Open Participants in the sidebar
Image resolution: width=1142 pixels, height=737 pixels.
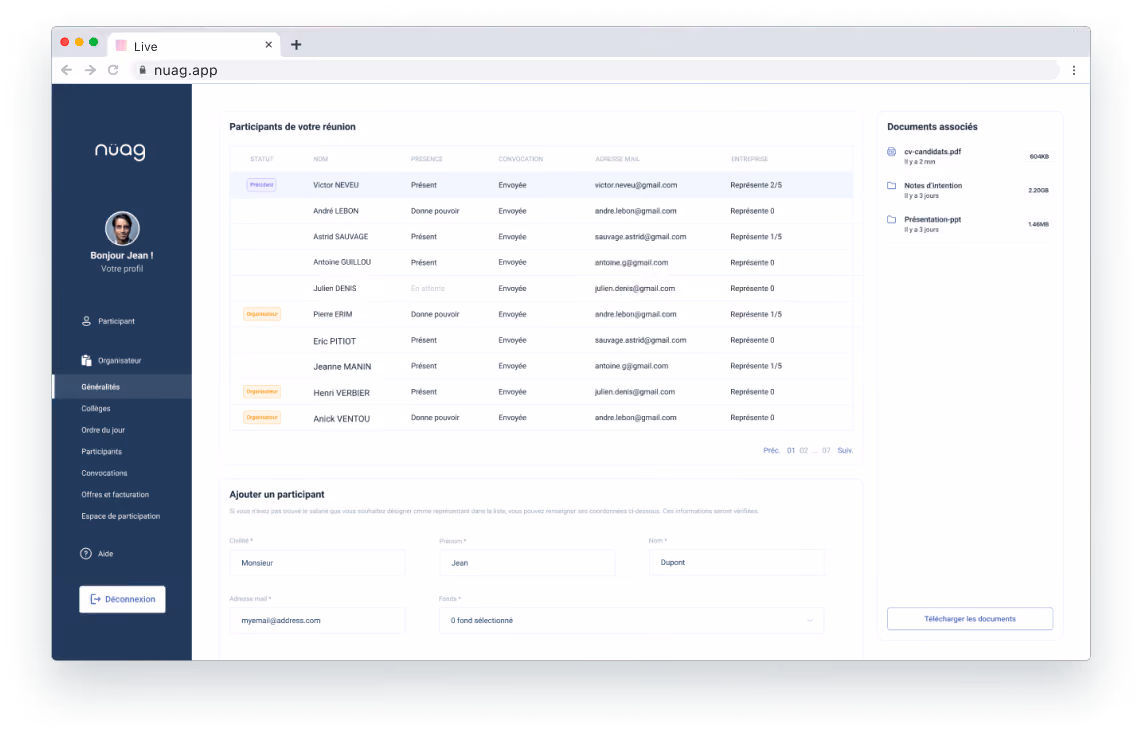(x=101, y=452)
